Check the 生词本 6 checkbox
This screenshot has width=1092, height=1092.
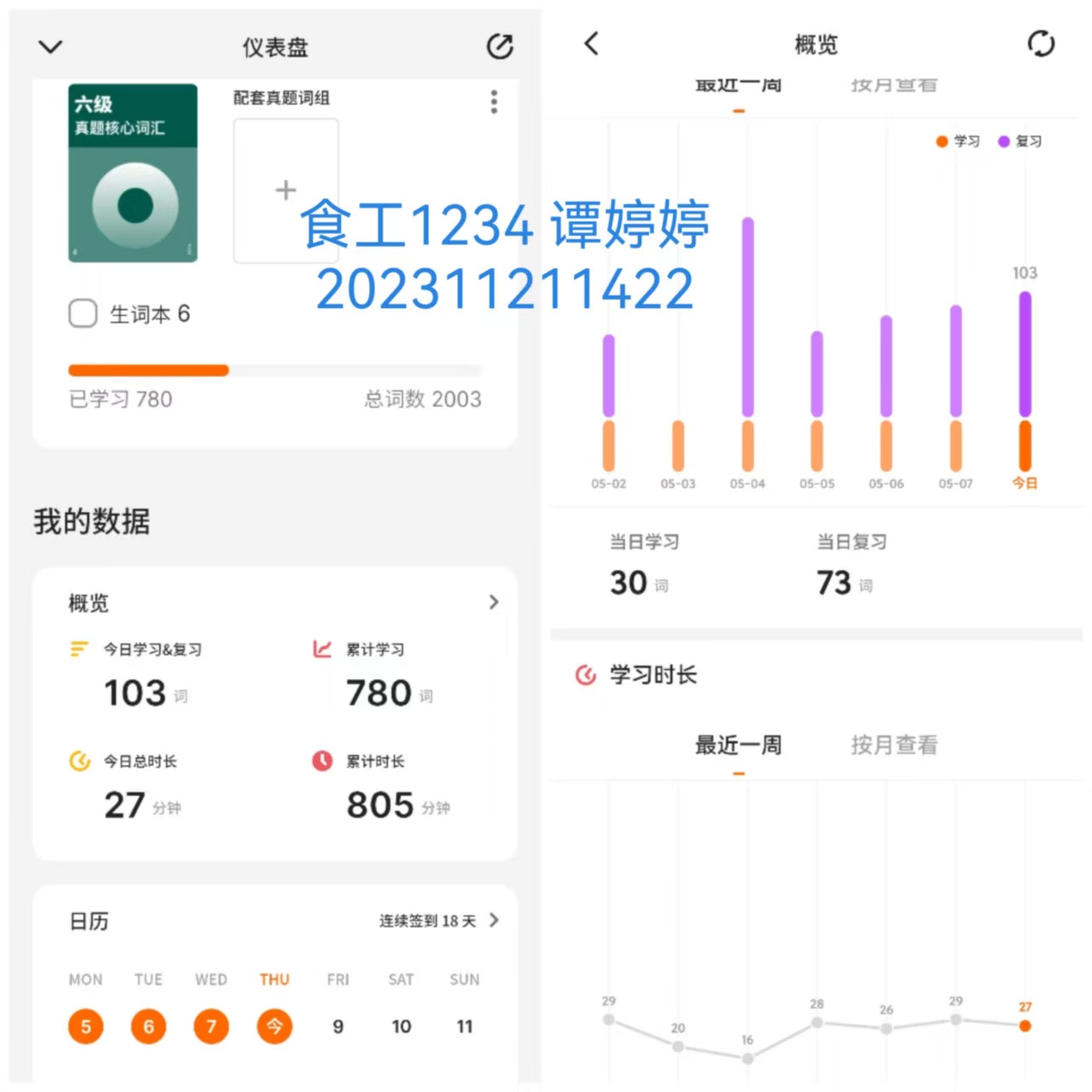pyautogui.click(x=83, y=313)
